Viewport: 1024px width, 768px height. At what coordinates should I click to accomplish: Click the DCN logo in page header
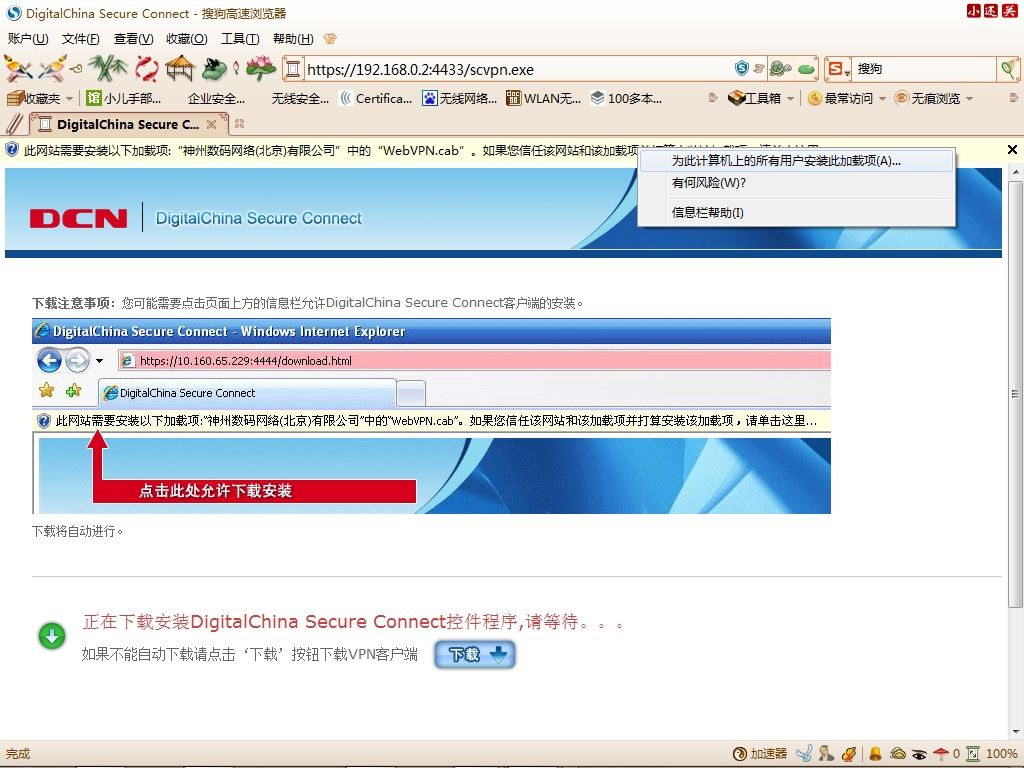(x=78, y=218)
